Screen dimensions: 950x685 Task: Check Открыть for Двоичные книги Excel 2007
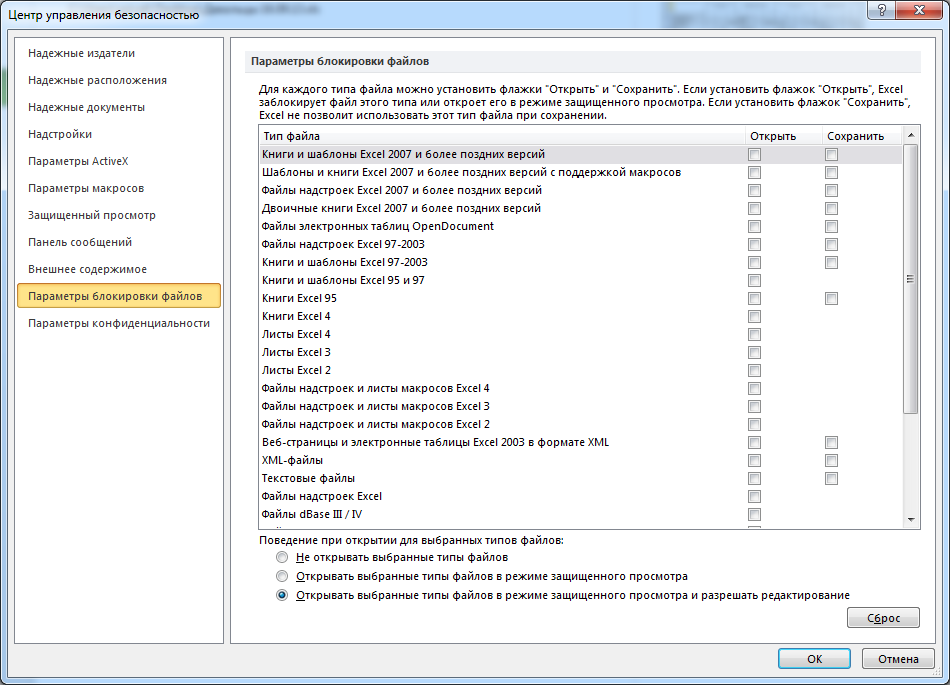pyautogui.click(x=754, y=209)
